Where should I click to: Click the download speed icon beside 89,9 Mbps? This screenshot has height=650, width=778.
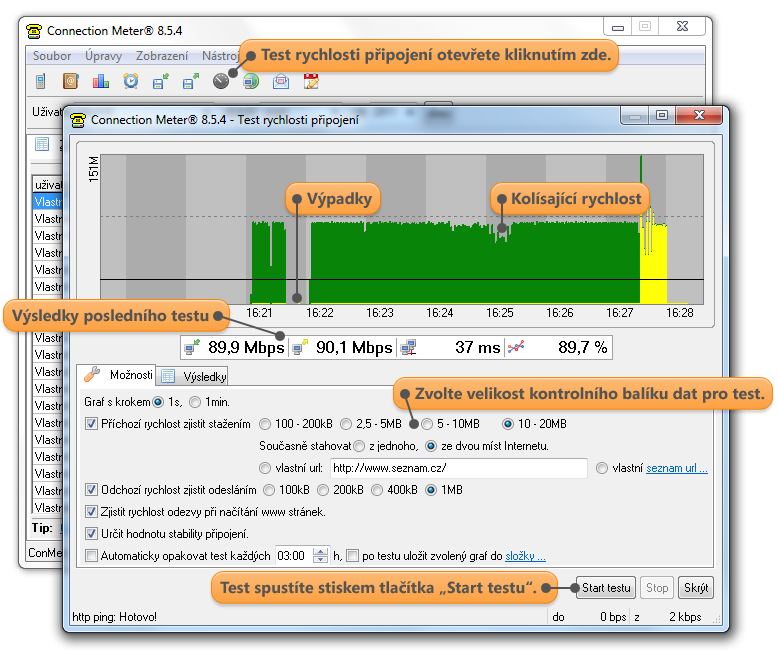[x=192, y=347]
